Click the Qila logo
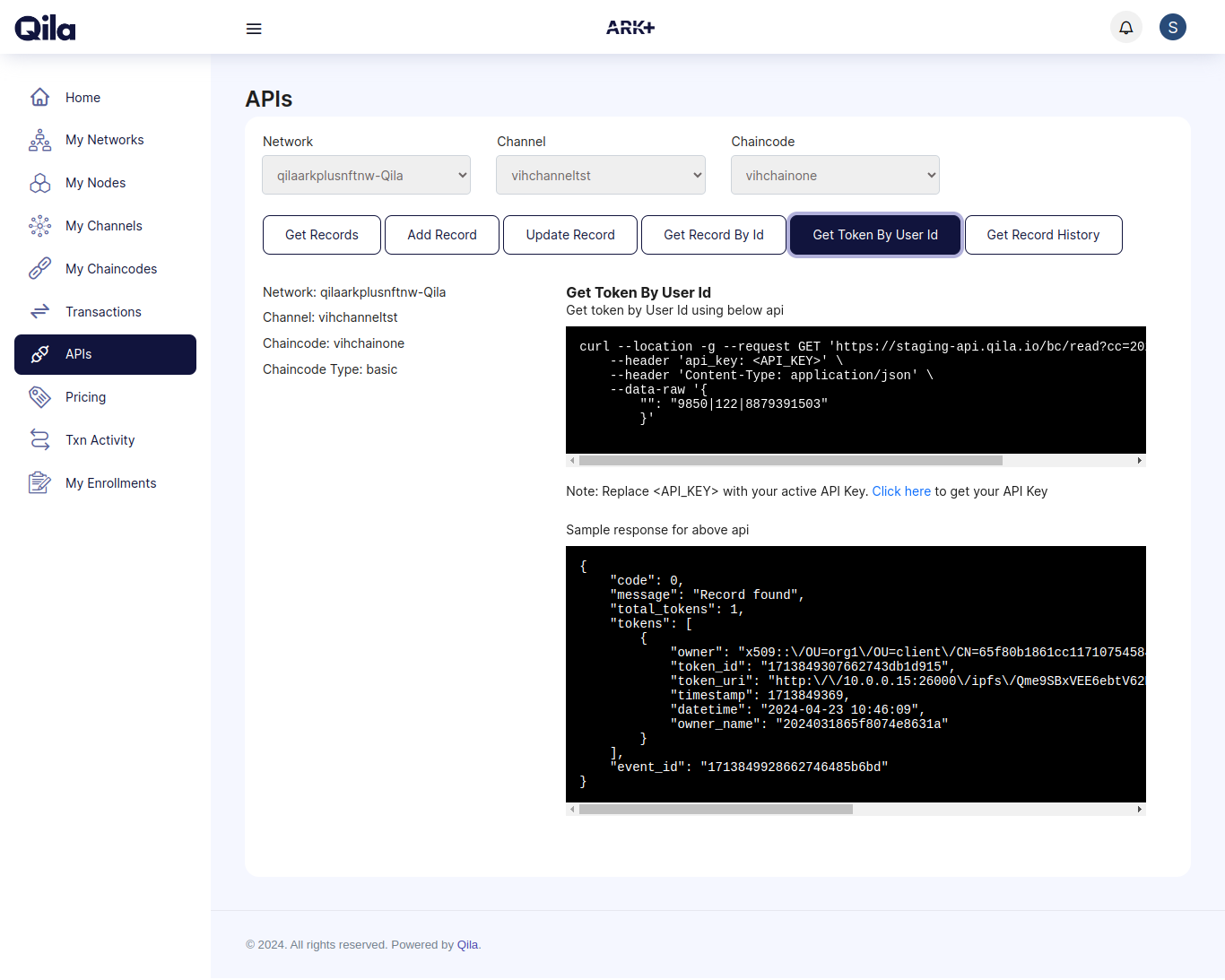The width and height of the screenshot is (1225, 980). (45, 28)
